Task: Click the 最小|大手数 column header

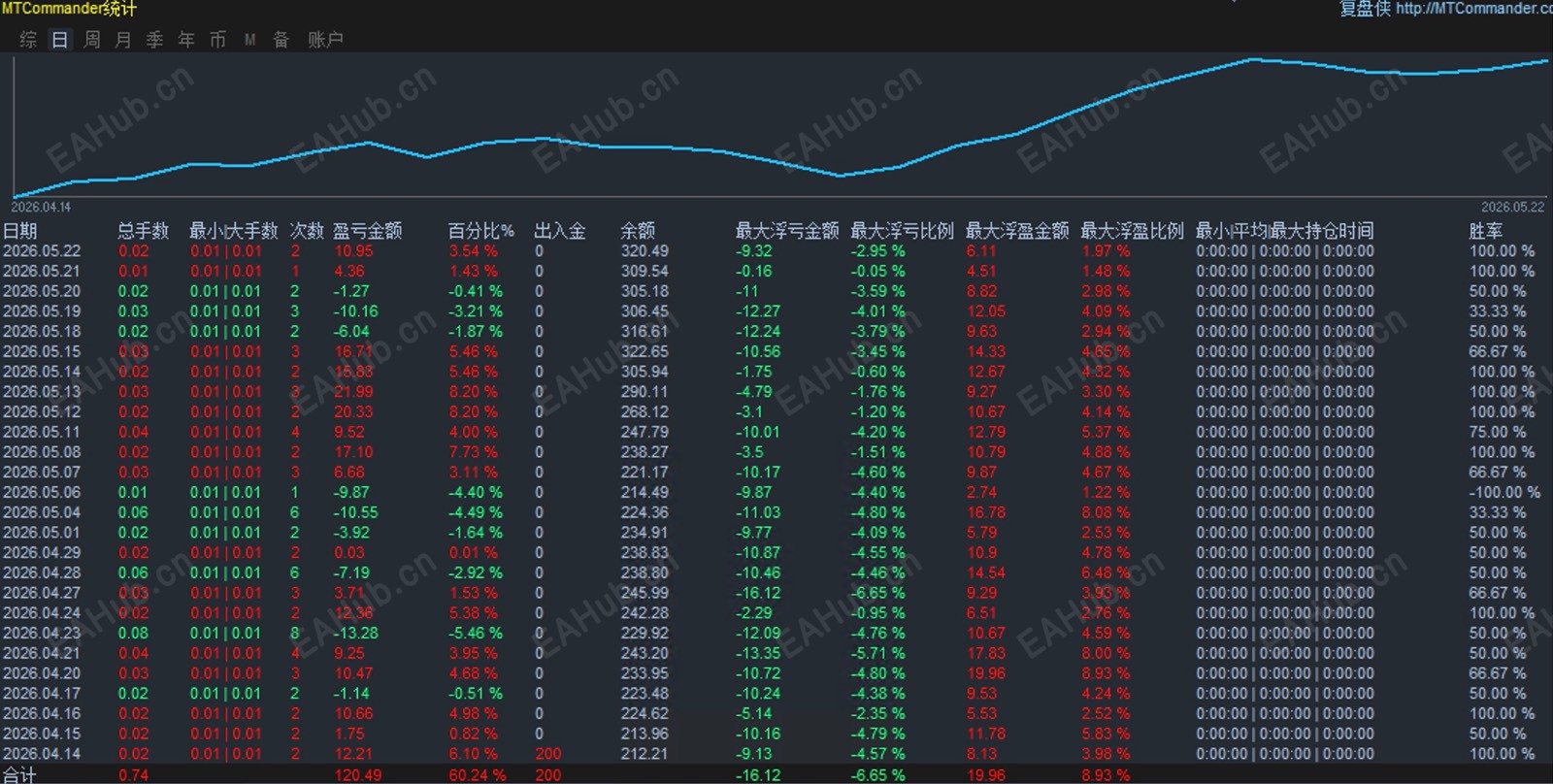Action: [x=234, y=231]
